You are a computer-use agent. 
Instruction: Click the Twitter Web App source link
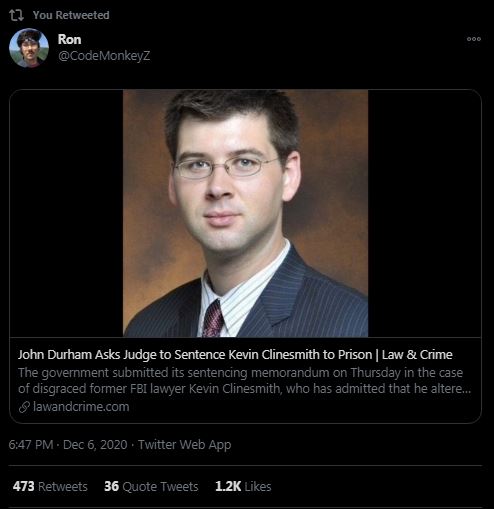click(184, 445)
